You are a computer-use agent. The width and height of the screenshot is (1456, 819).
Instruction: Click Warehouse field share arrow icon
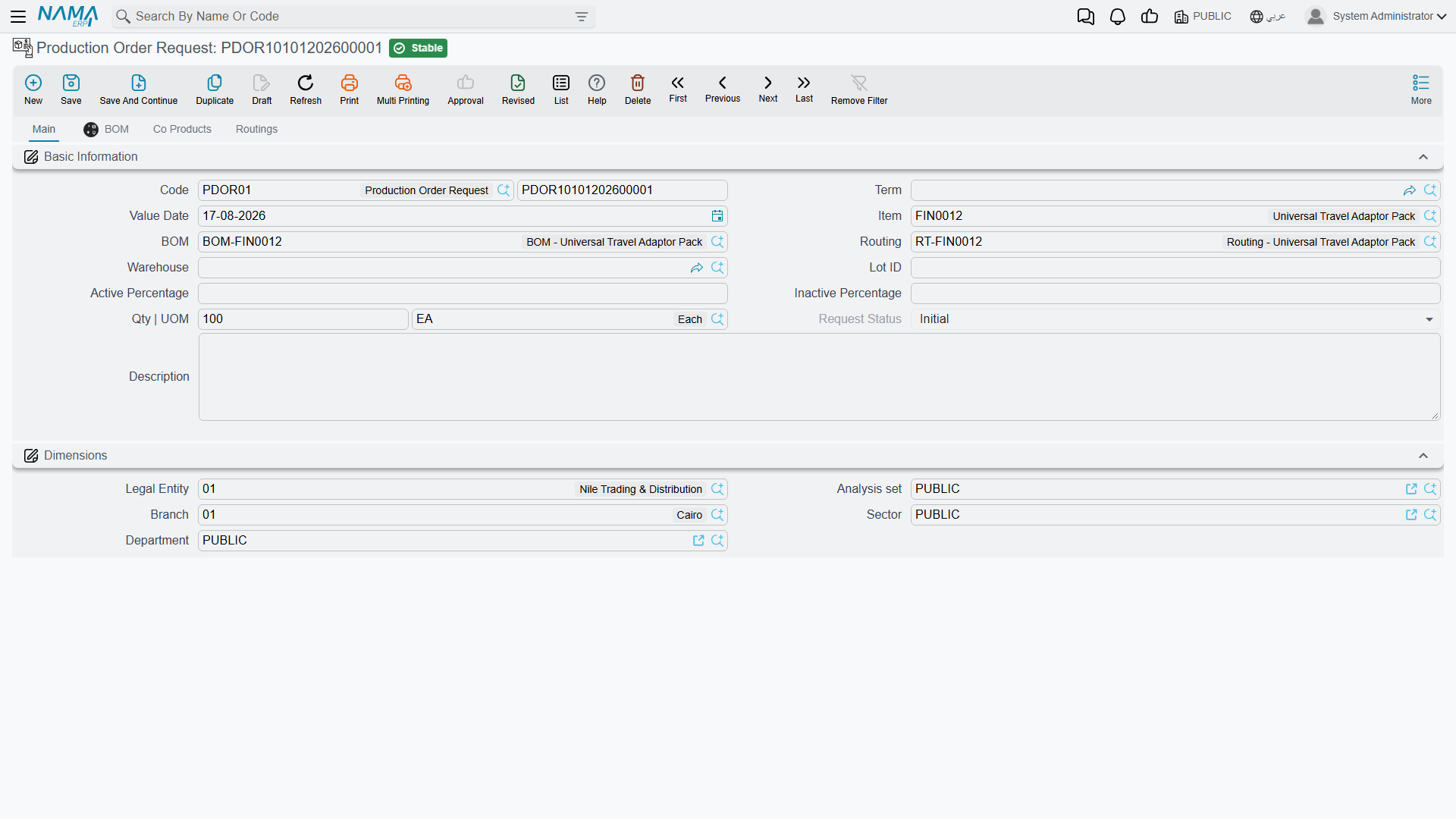(x=697, y=268)
